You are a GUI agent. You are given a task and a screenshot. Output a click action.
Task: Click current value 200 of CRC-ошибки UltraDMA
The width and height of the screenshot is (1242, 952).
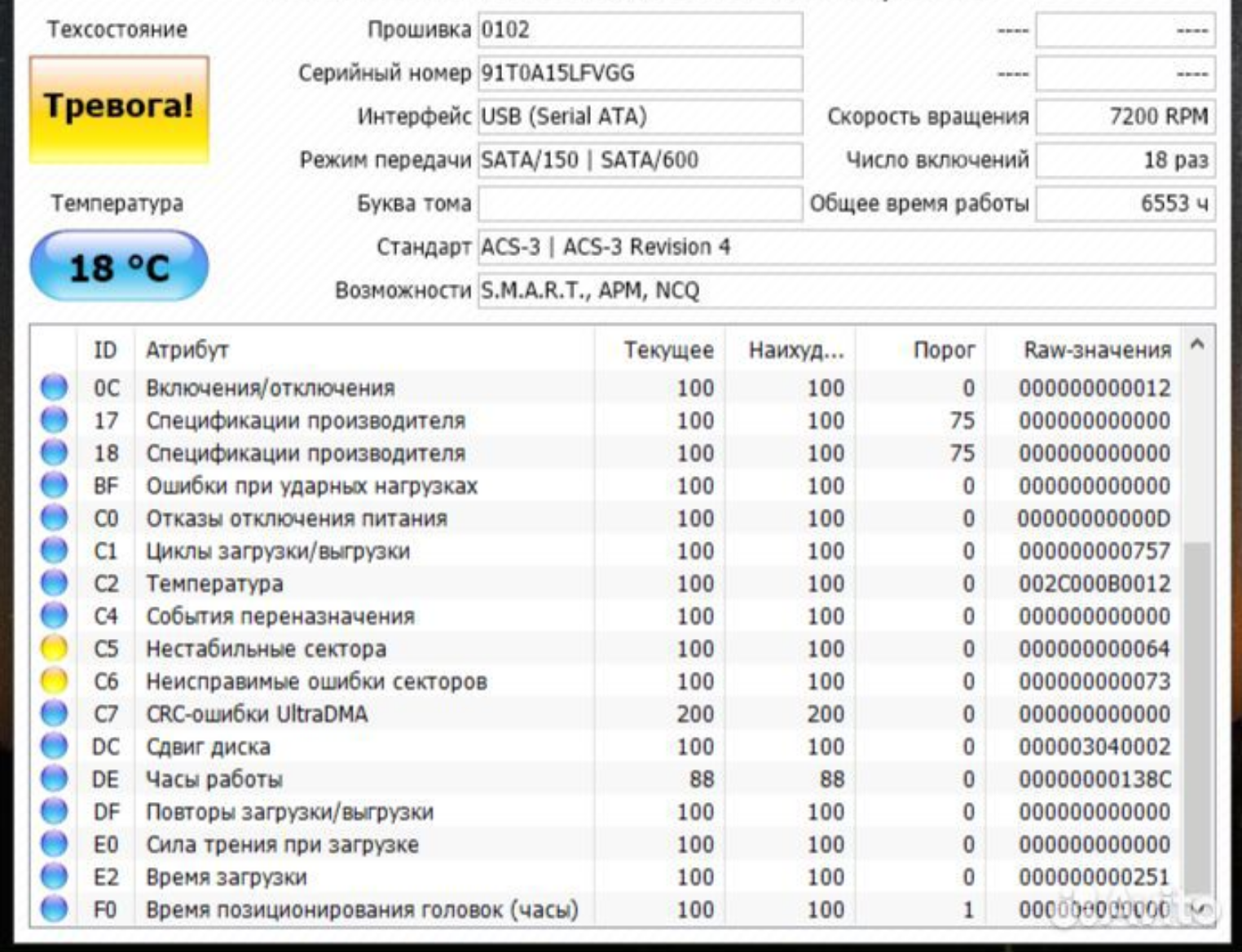click(695, 714)
